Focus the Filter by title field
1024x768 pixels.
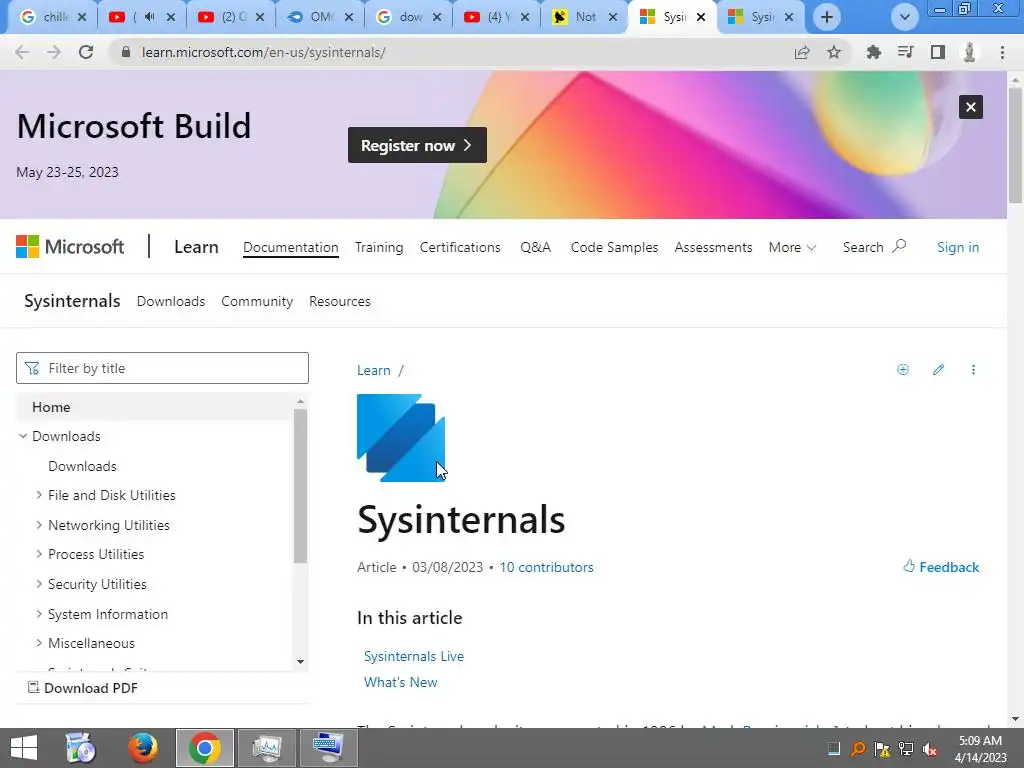pos(162,368)
